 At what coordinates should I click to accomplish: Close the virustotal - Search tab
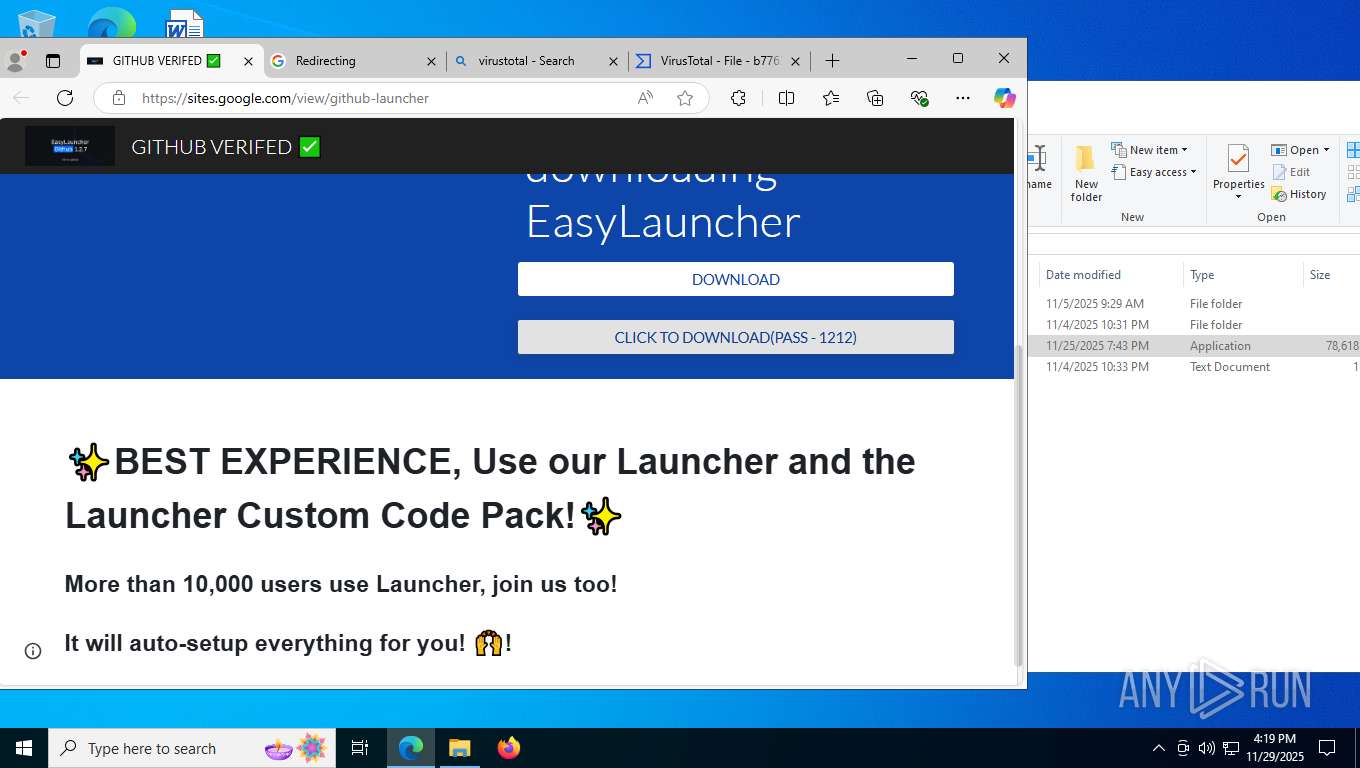pos(613,61)
